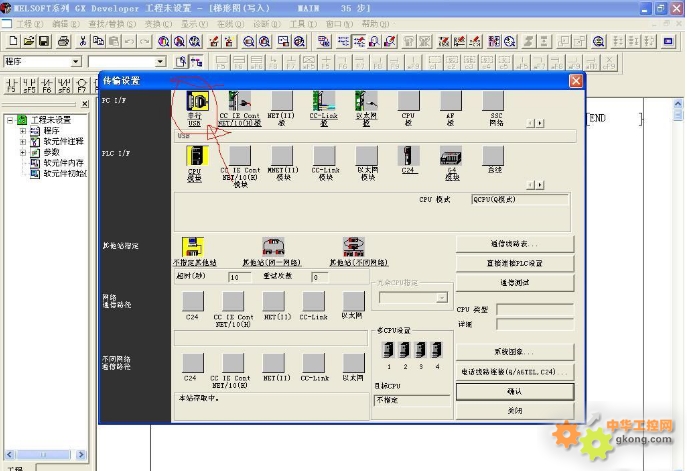Click the Cut scissors toolbar icon
This screenshot has height=471, width=687.
point(82,41)
